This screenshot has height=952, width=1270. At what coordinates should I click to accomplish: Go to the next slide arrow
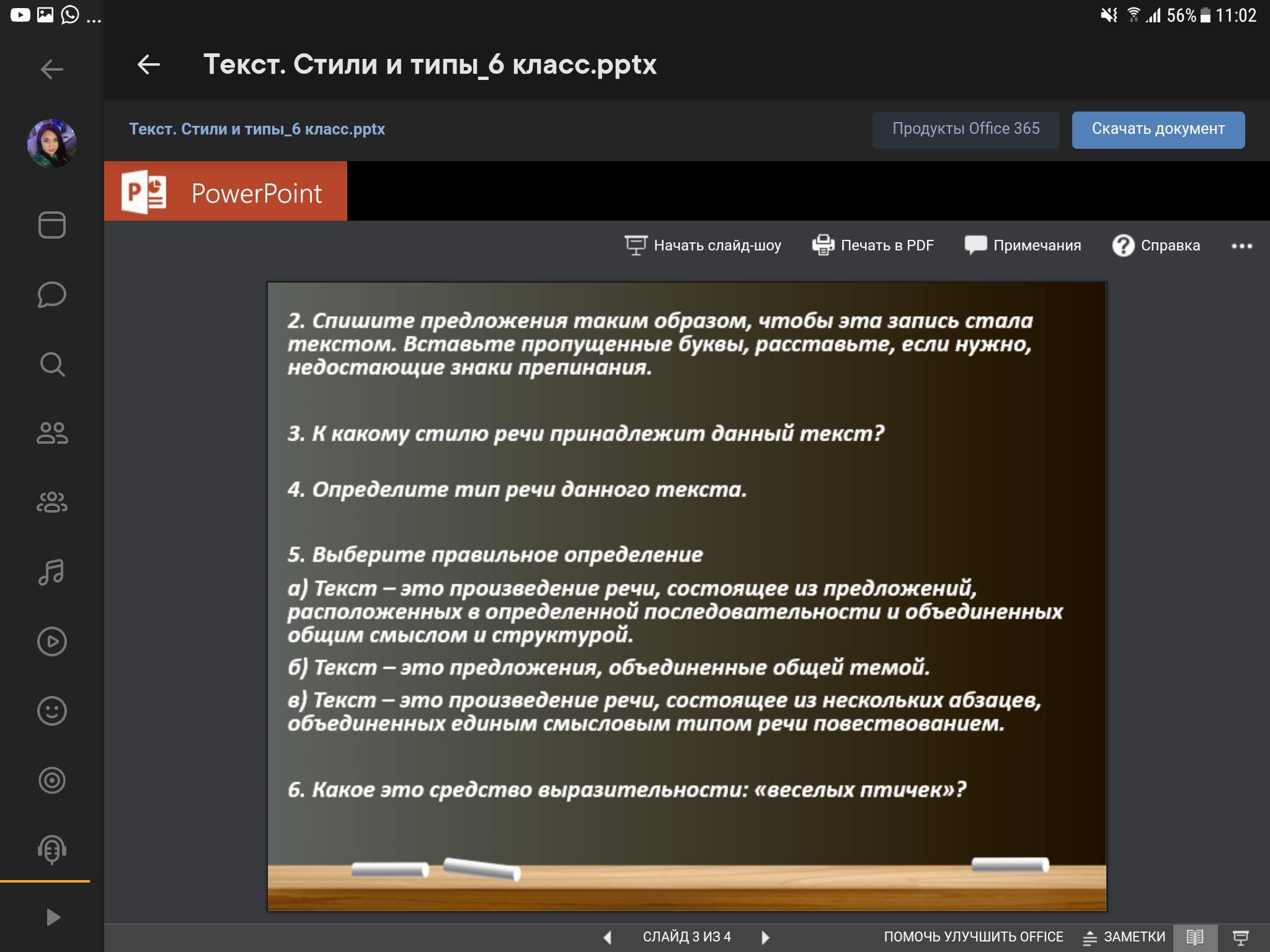766,937
